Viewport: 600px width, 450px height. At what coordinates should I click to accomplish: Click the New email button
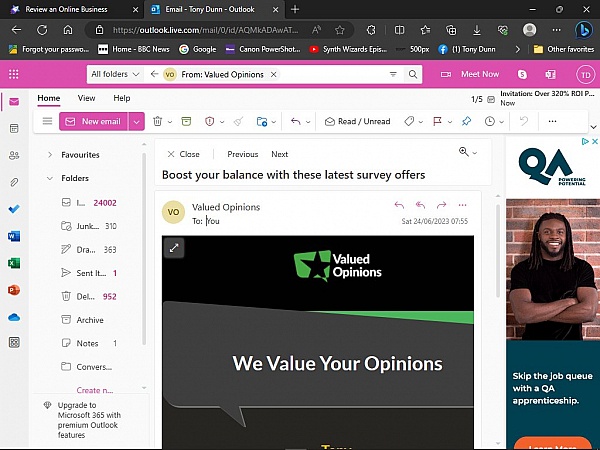click(x=93, y=121)
